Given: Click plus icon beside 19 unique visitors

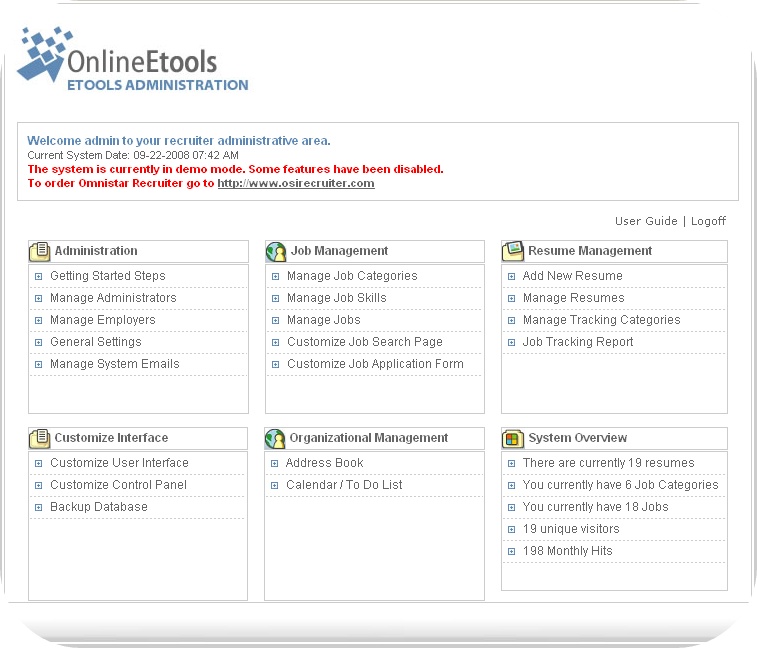Looking at the screenshot, I should [511, 530].
